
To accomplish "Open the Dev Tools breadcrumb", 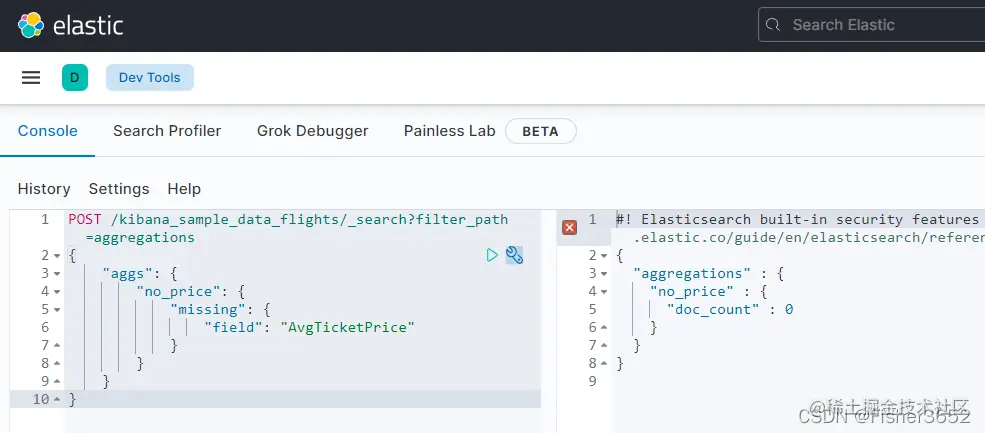I will 150,77.
